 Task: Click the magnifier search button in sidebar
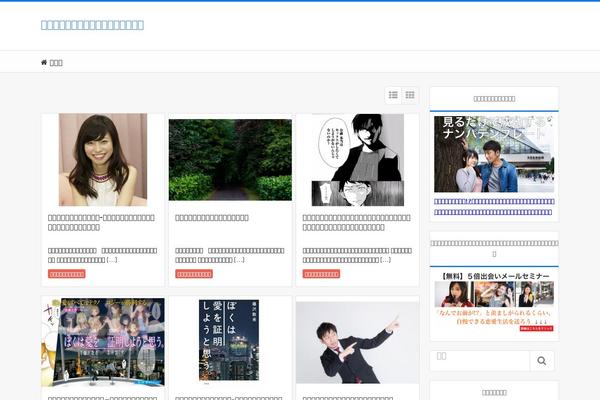pyautogui.click(x=541, y=361)
